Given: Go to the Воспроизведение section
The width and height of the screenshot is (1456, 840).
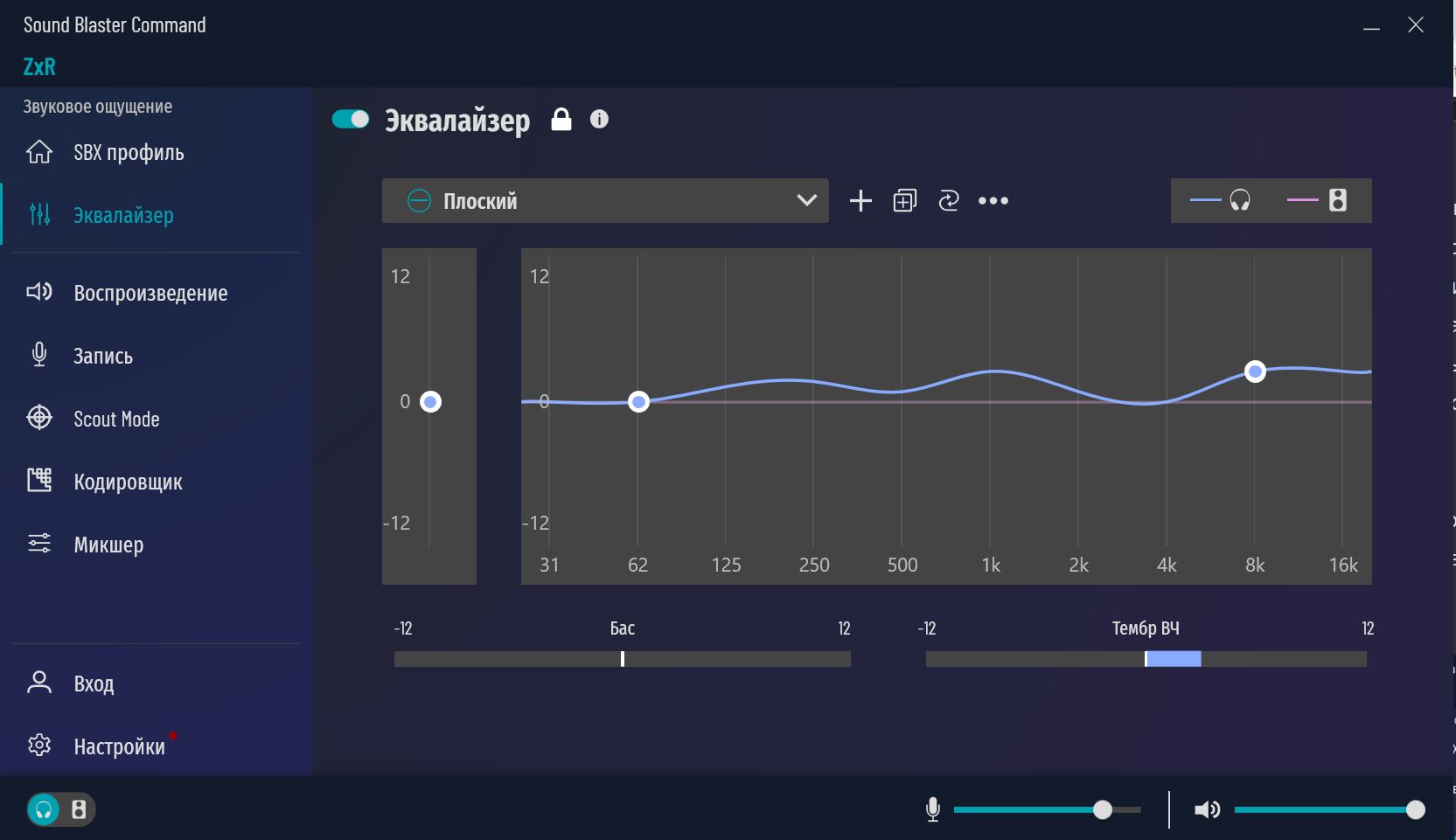Looking at the screenshot, I should click(150, 293).
